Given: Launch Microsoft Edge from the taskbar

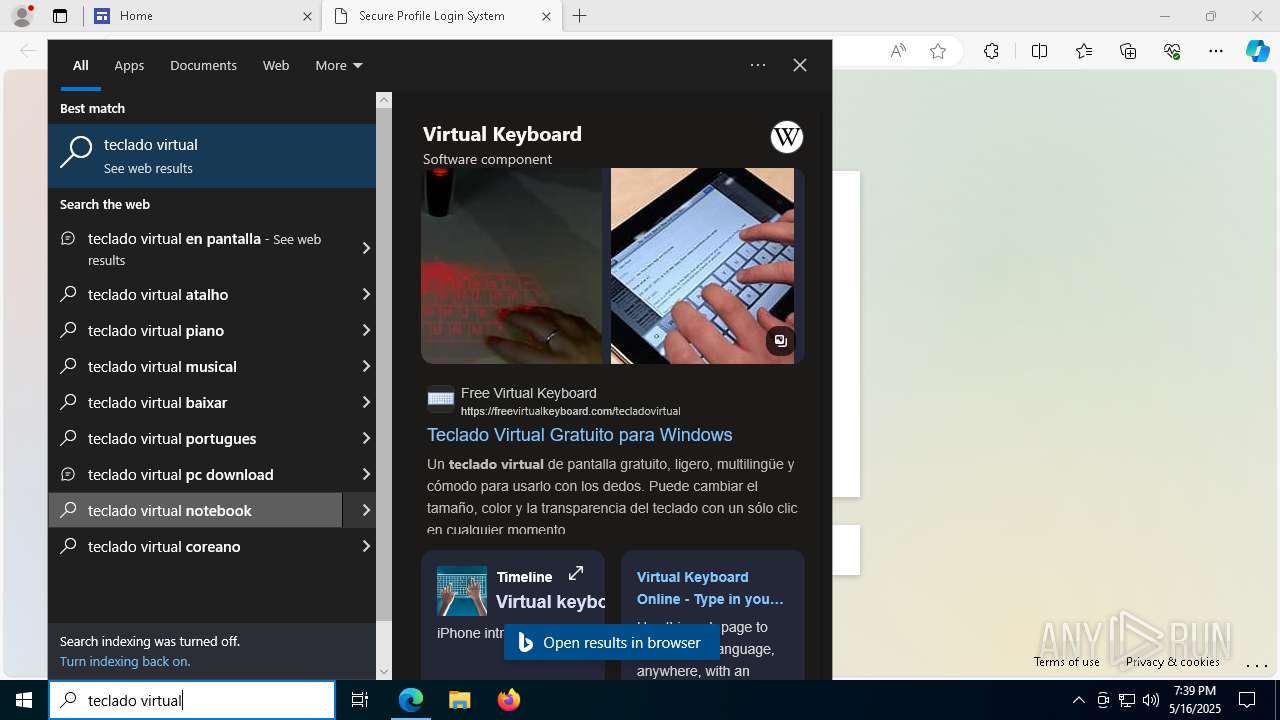Looking at the screenshot, I should [411, 700].
